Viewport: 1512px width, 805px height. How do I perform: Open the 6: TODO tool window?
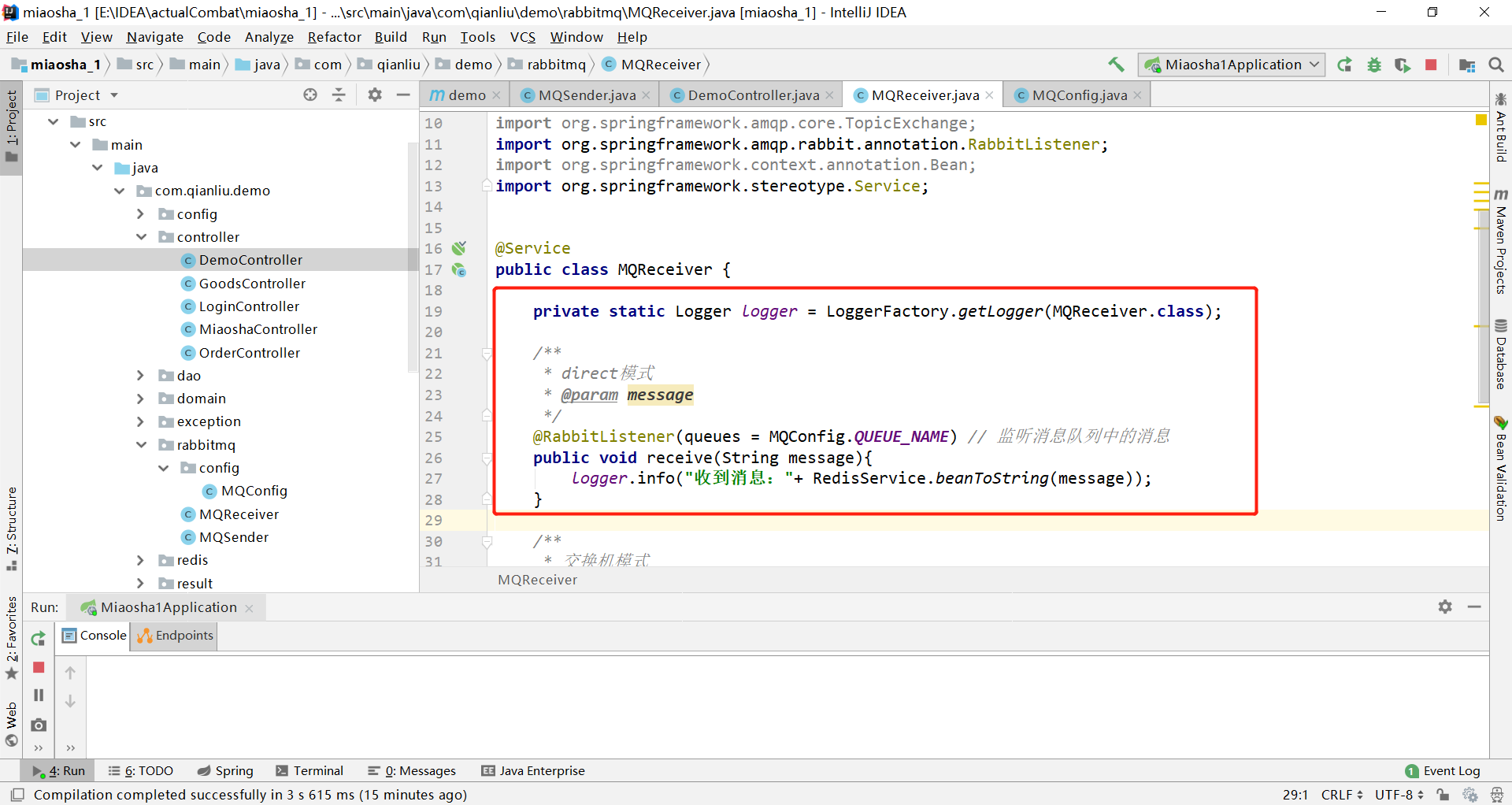point(141,770)
